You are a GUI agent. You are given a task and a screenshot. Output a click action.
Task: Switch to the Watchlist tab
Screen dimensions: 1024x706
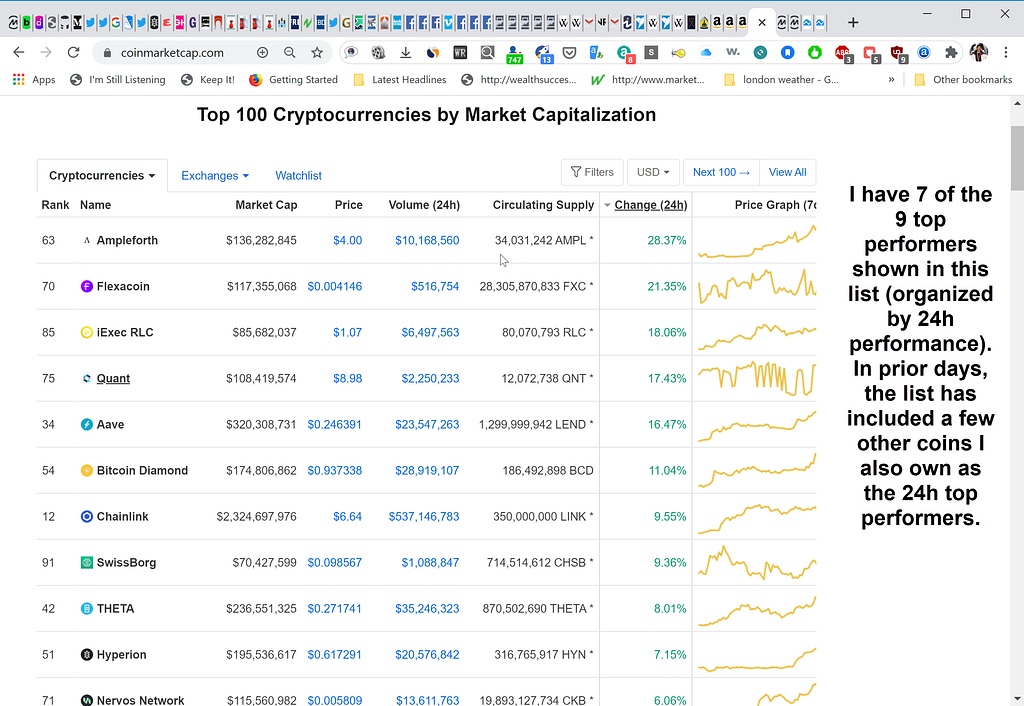pos(298,176)
